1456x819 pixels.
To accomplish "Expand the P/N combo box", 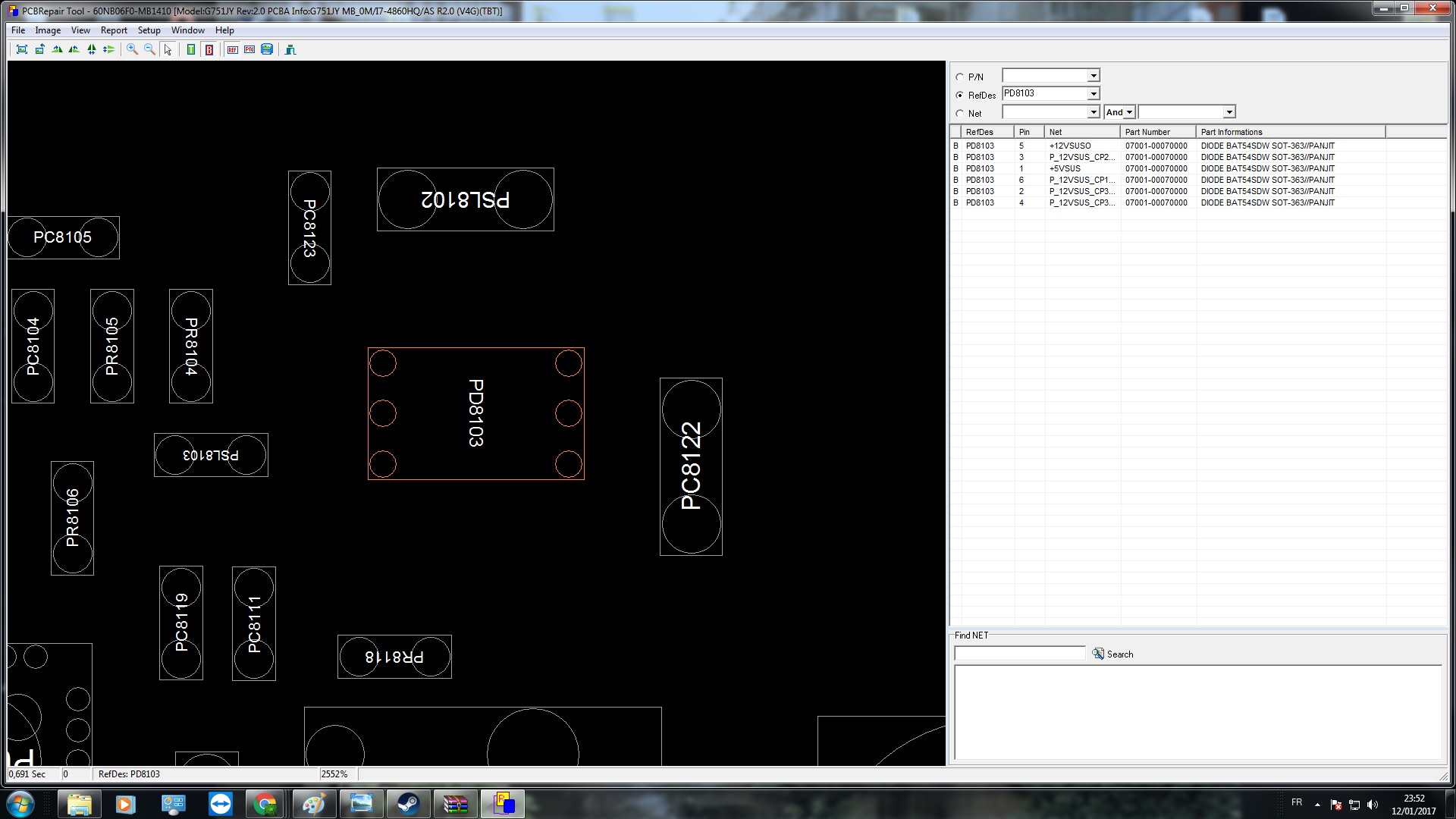I will 1093,76.
